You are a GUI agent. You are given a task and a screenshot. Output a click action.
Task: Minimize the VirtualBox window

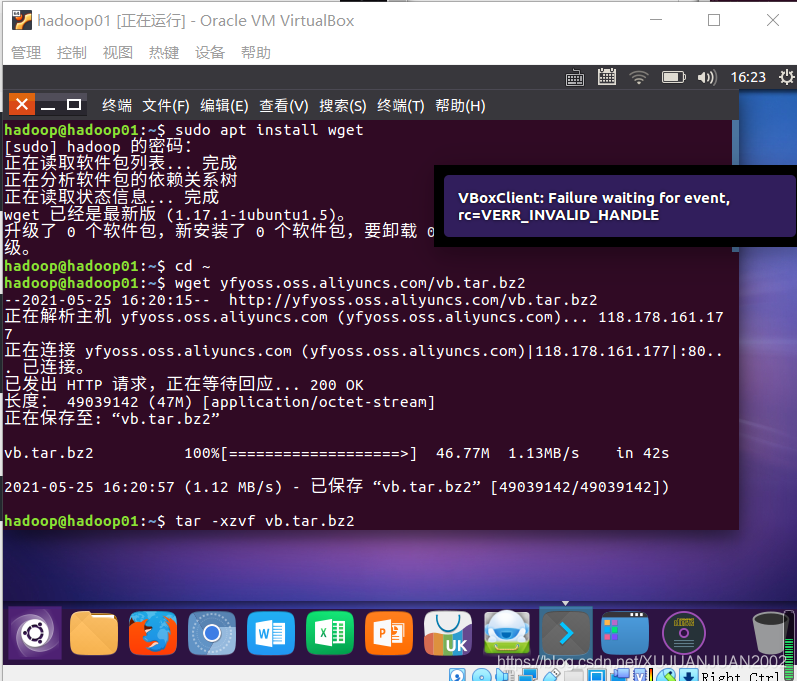click(x=656, y=20)
